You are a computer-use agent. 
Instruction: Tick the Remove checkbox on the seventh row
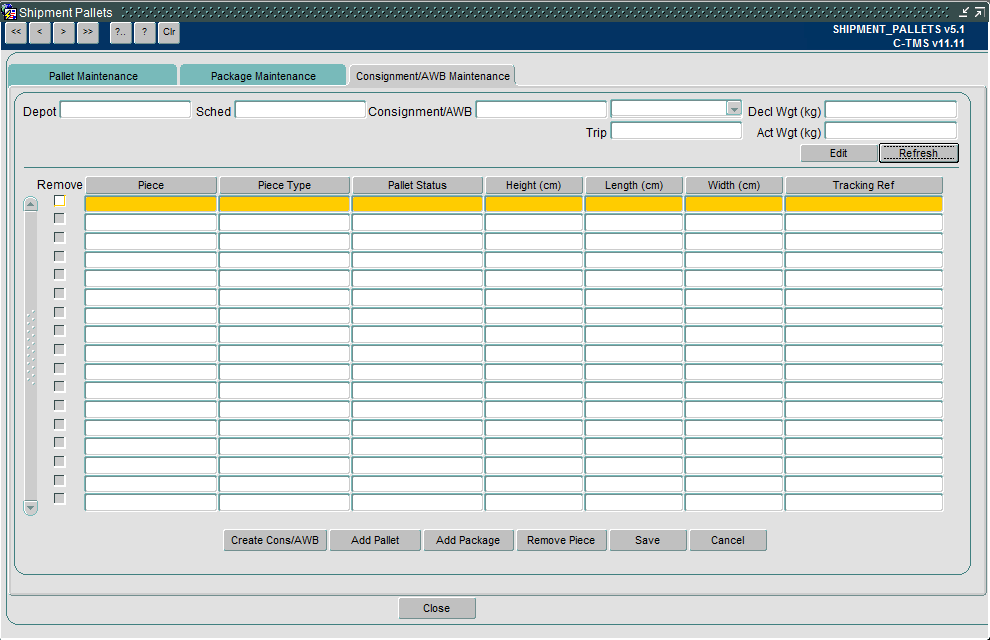tap(59, 312)
